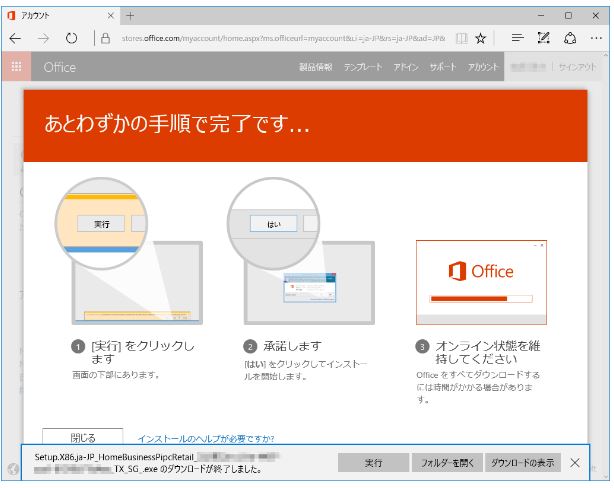Open the Web Note pen icon

(x=544, y=38)
